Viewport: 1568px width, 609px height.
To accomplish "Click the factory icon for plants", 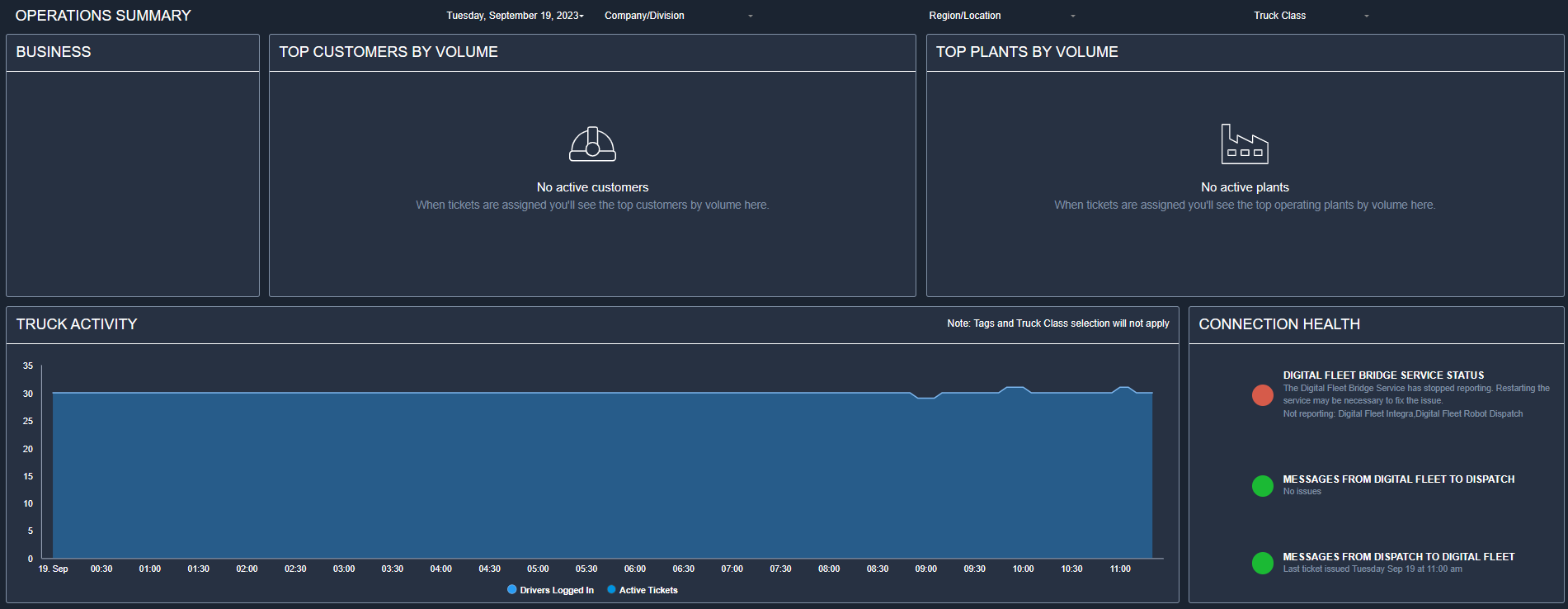I will click(x=1244, y=144).
